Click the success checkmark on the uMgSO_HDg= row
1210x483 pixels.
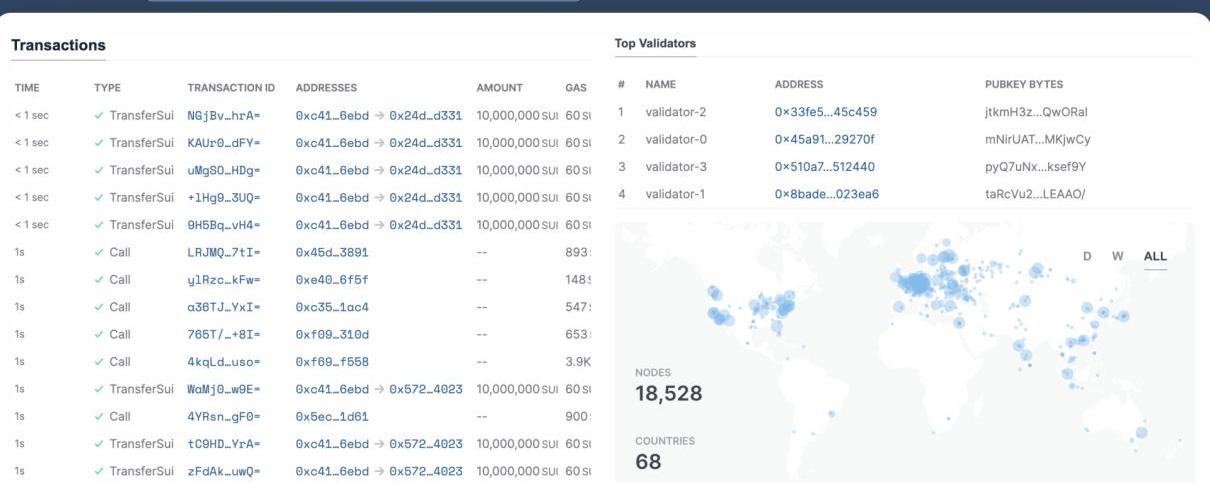point(99,170)
